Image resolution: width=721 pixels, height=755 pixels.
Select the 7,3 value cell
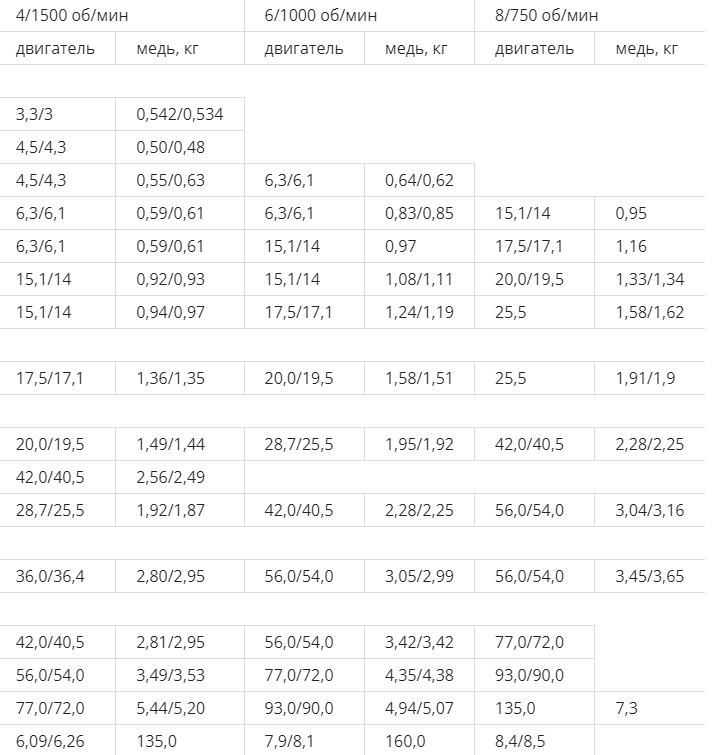coord(649,708)
